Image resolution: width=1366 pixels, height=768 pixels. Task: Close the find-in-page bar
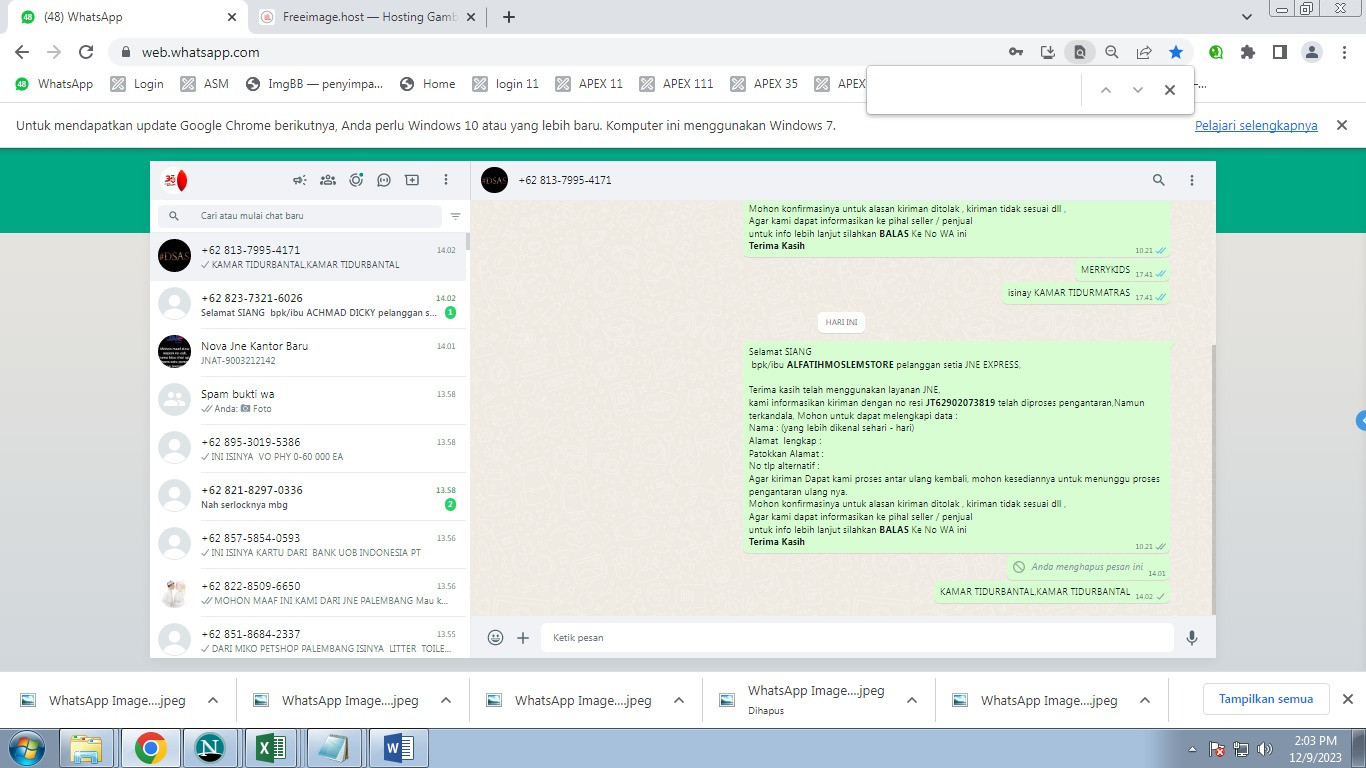point(1169,90)
